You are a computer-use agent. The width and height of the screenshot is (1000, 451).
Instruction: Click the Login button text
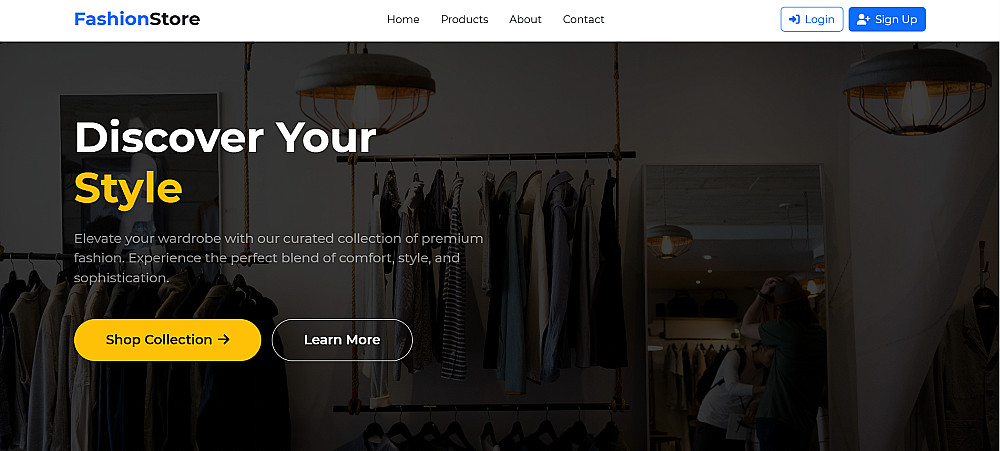820,19
